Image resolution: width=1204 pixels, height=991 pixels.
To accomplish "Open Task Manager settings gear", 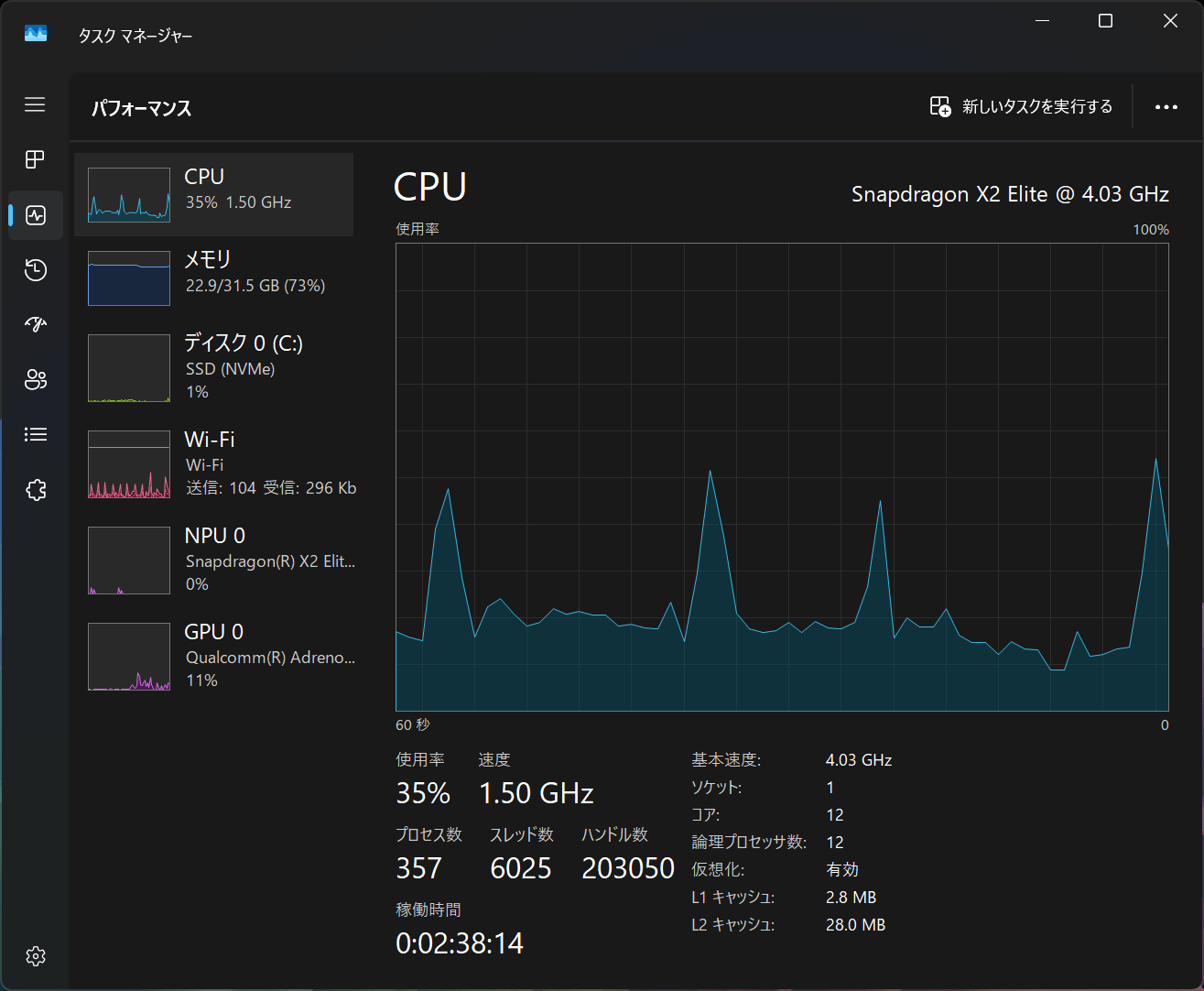I will [x=36, y=956].
